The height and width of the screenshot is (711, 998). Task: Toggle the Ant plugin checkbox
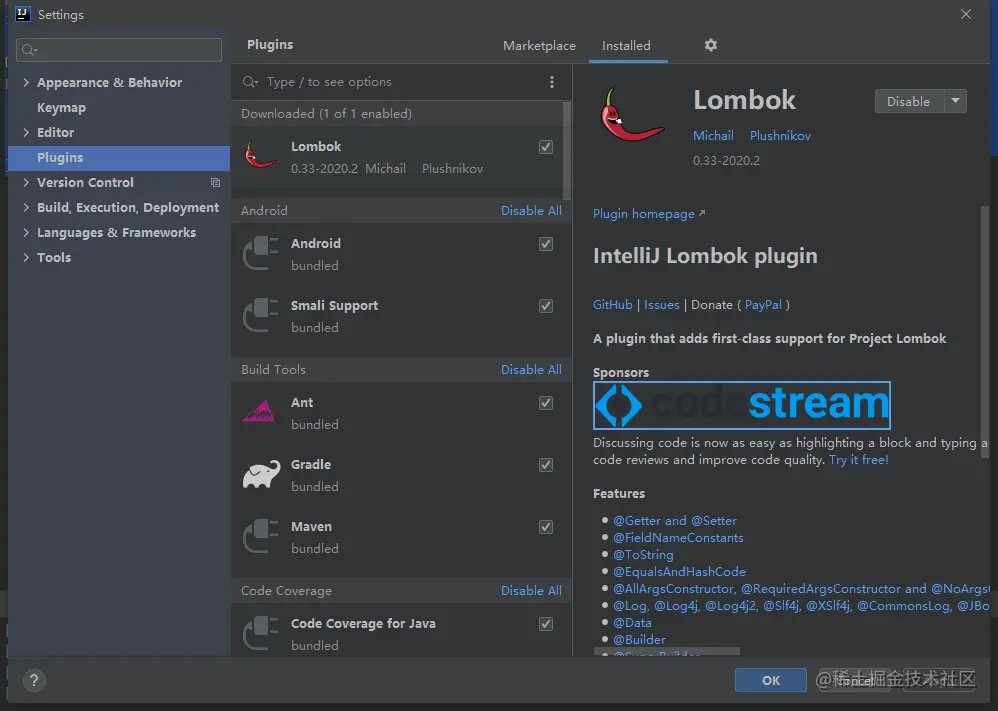click(x=545, y=403)
